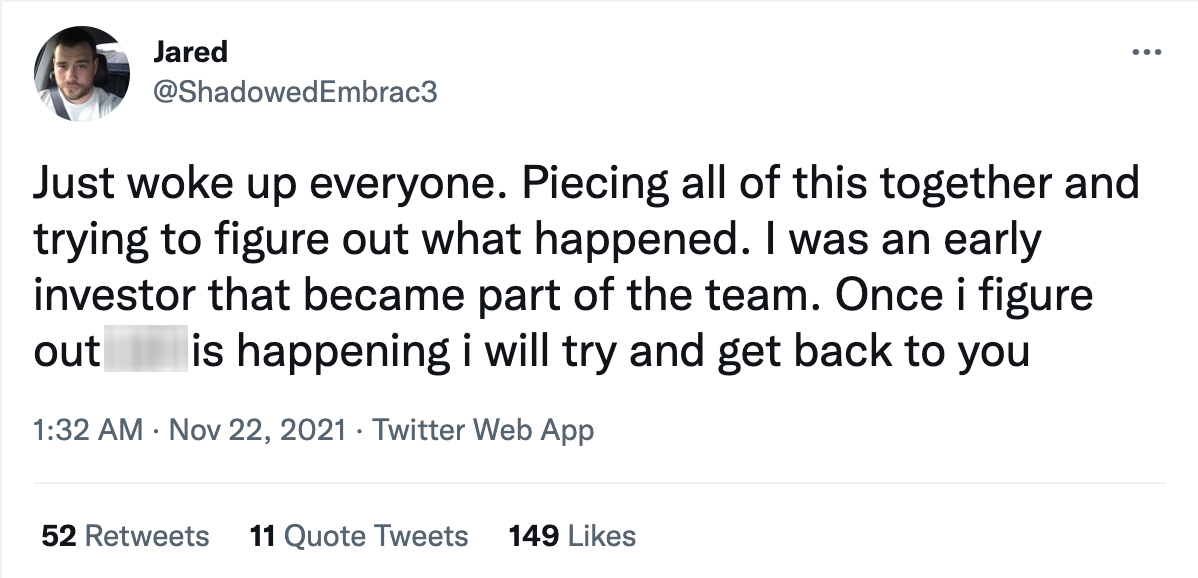View the 52 Retweets list
This screenshot has height=578, width=1198.
[x=125, y=536]
